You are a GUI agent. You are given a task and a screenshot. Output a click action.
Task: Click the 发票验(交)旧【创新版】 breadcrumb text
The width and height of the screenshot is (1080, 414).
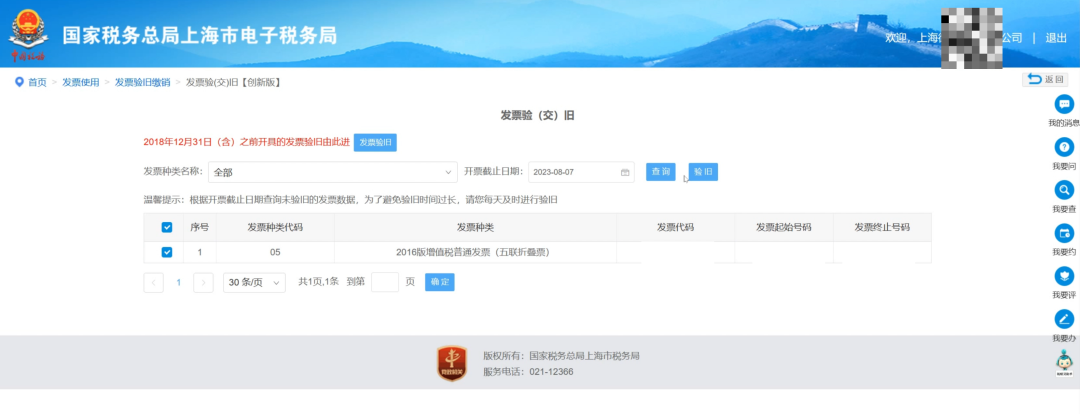tap(233, 83)
